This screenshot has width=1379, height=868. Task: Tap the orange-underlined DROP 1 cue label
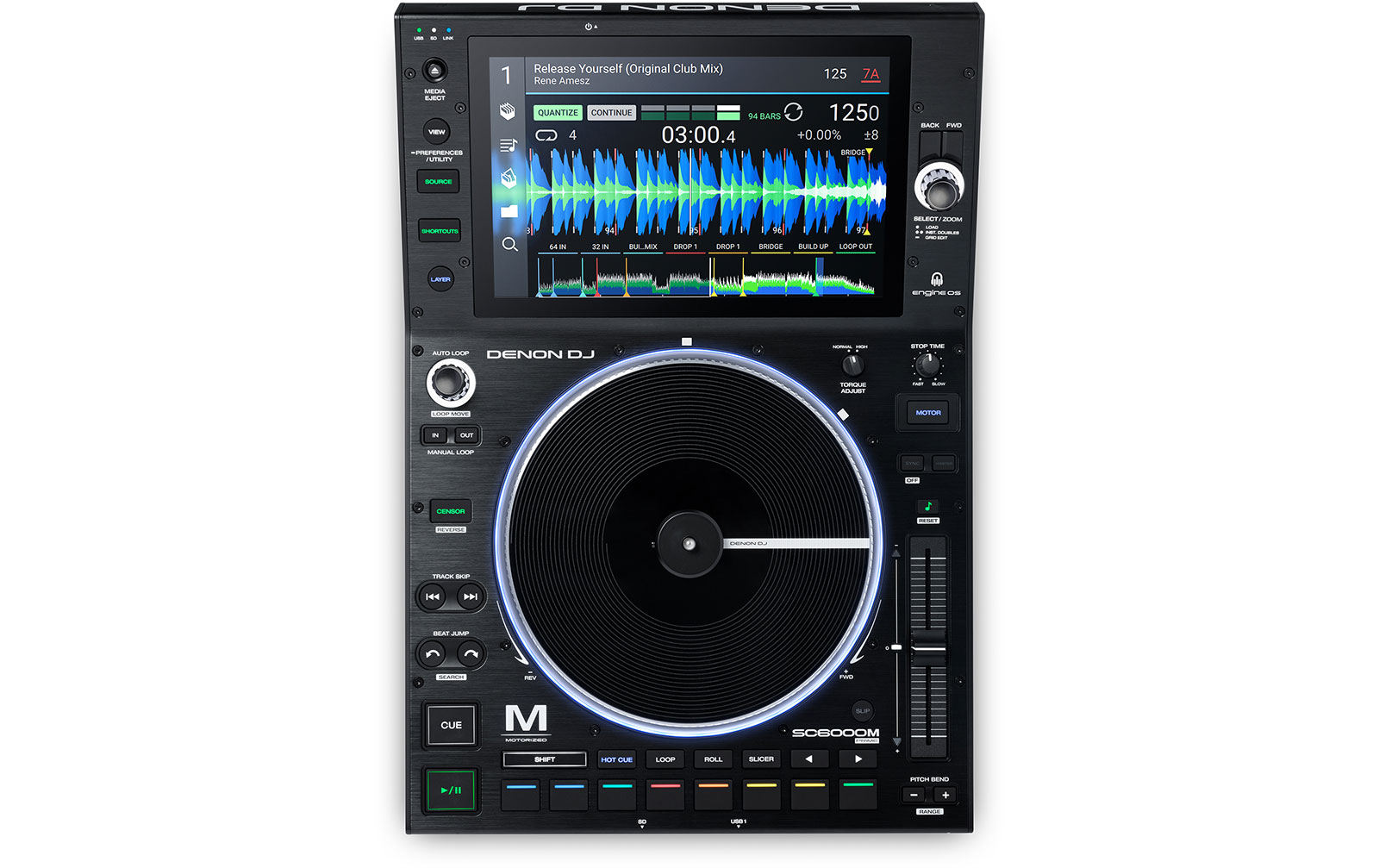[x=728, y=247]
